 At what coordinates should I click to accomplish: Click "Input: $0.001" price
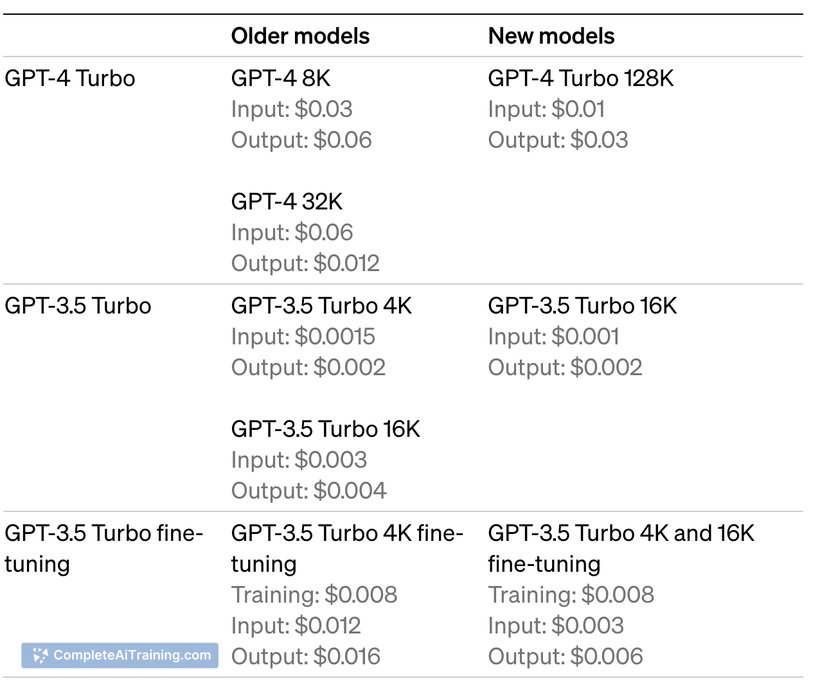554,336
